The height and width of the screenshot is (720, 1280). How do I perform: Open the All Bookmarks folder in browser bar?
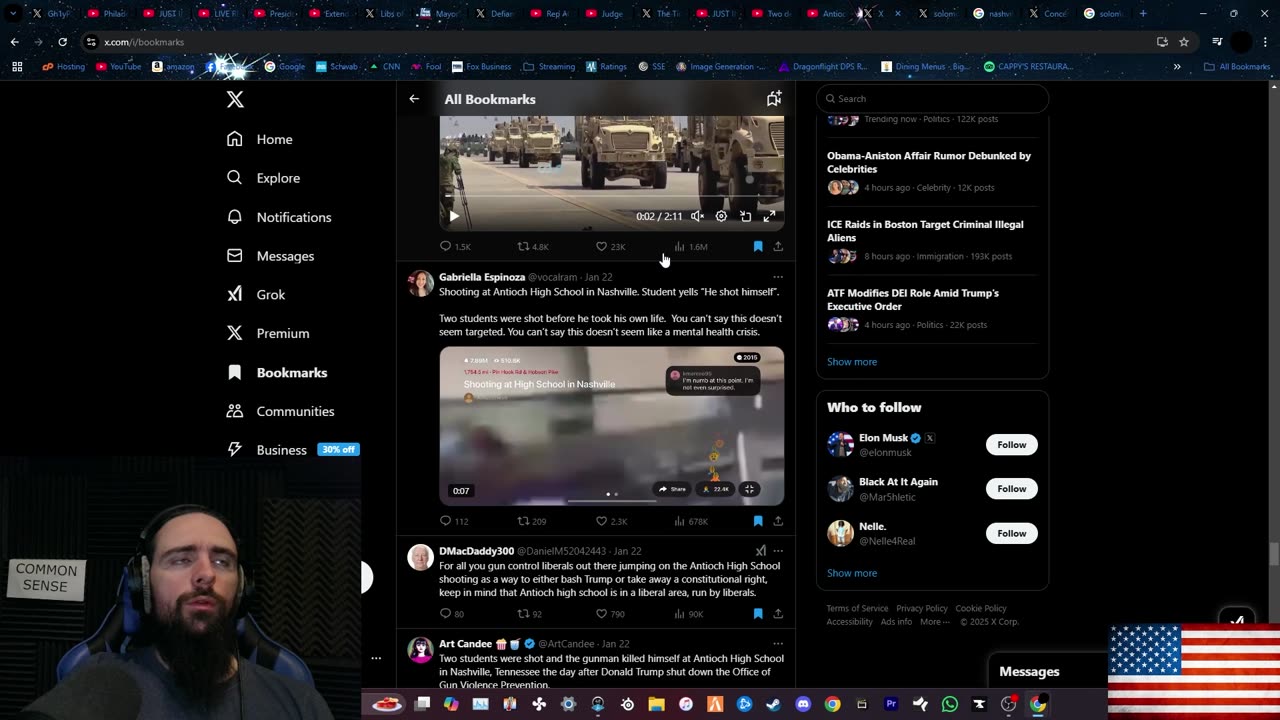[1237, 67]
